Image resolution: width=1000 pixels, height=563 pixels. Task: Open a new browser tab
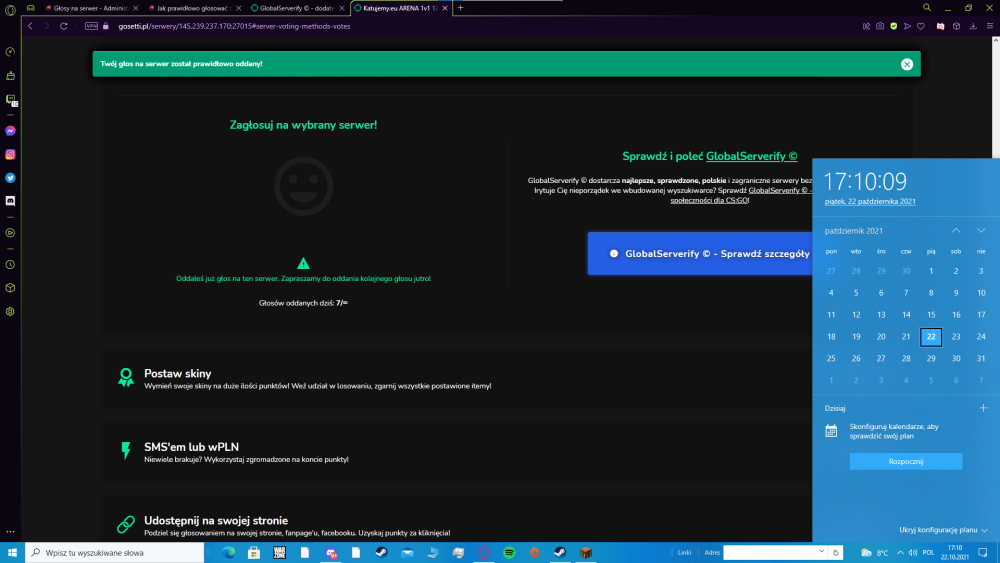[x=460, y=8]
